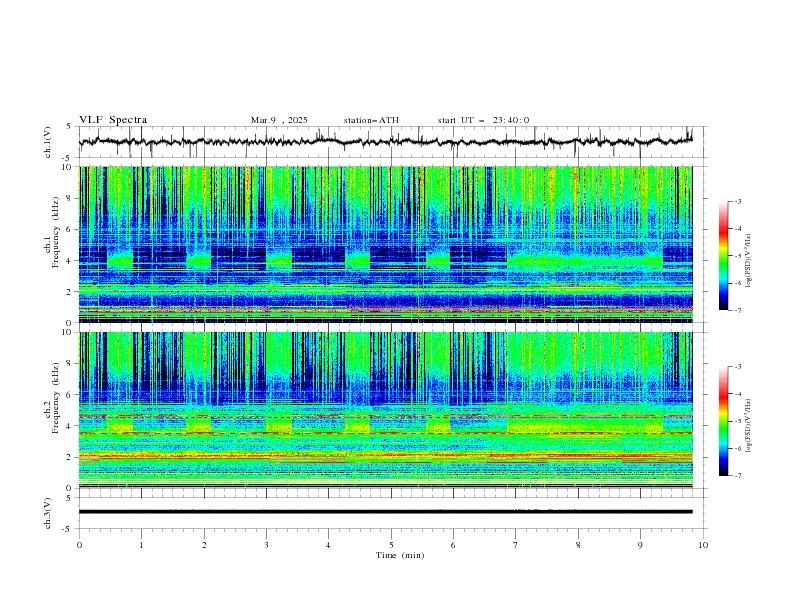Click the '-7' label on lower colorbar
The image size is (792, 612).
(737, 475)
